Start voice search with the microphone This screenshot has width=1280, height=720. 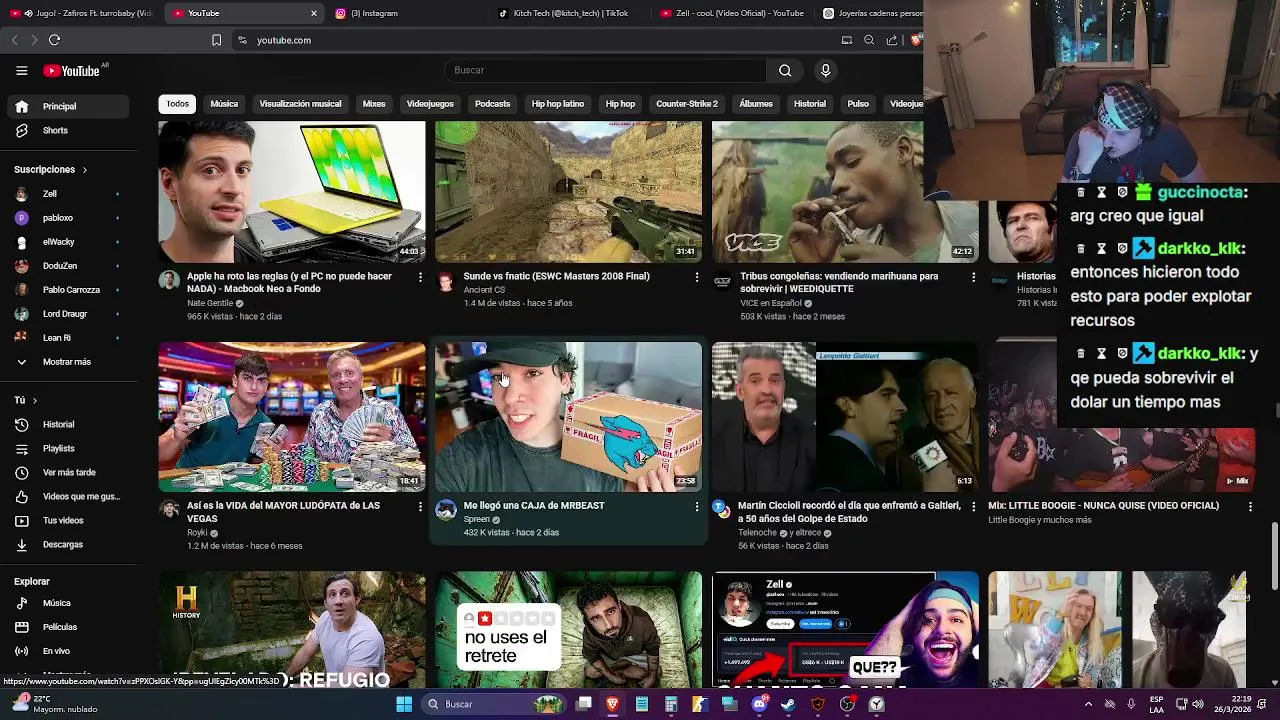825,70
